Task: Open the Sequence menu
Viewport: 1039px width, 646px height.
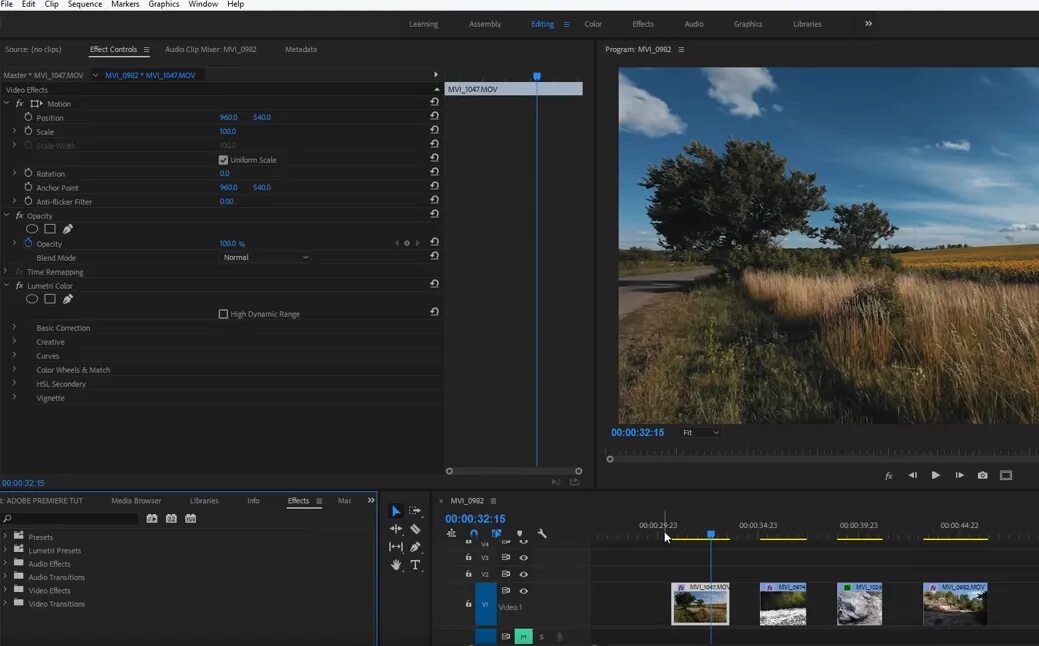Action: 85,4
